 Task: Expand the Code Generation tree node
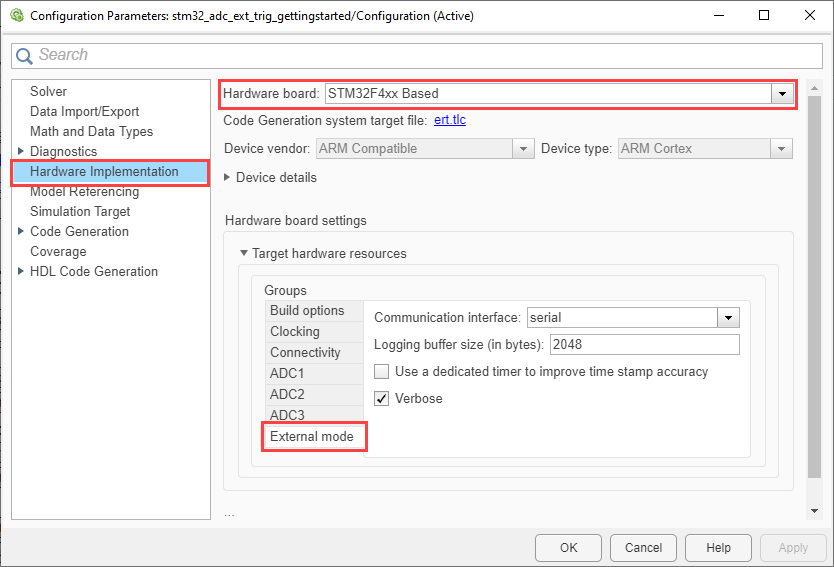click(x=21, y=232)
